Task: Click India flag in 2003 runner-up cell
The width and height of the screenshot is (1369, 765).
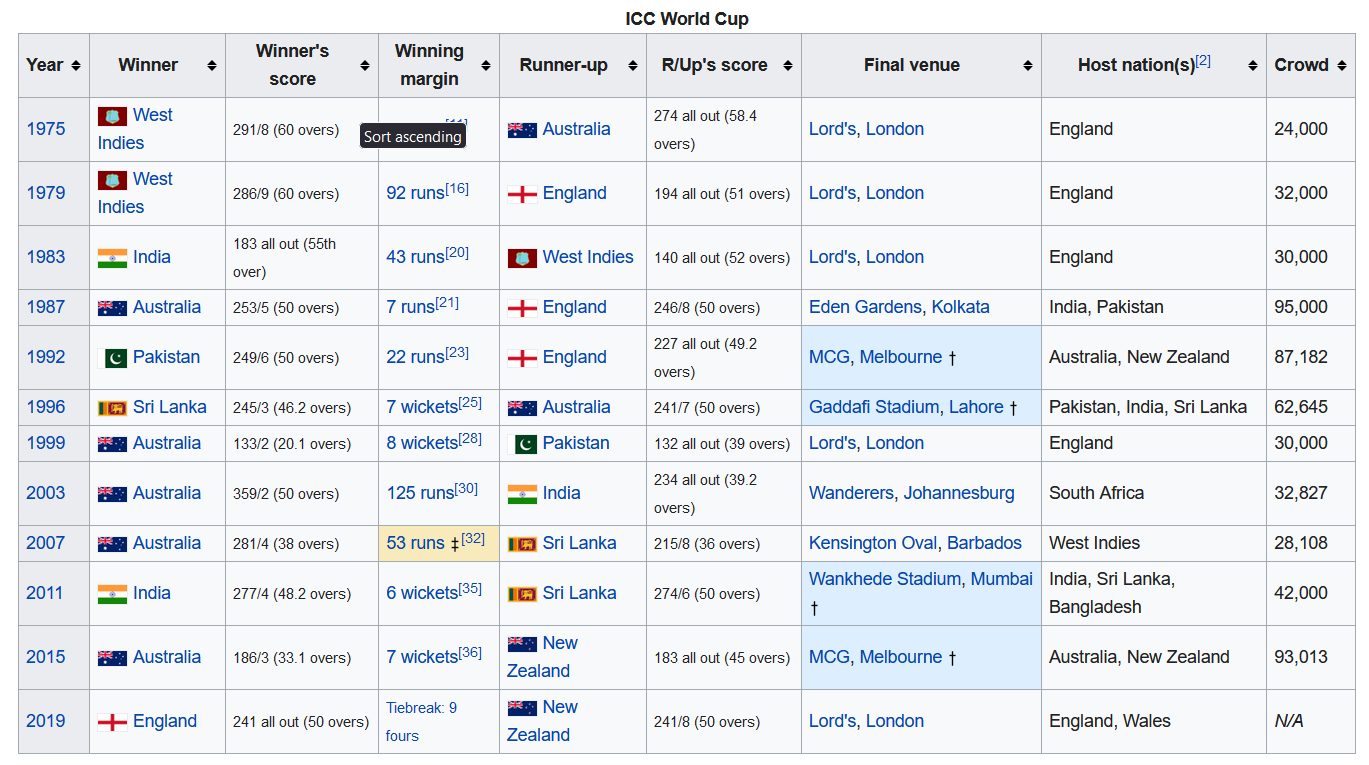Action: coord(522,494)
